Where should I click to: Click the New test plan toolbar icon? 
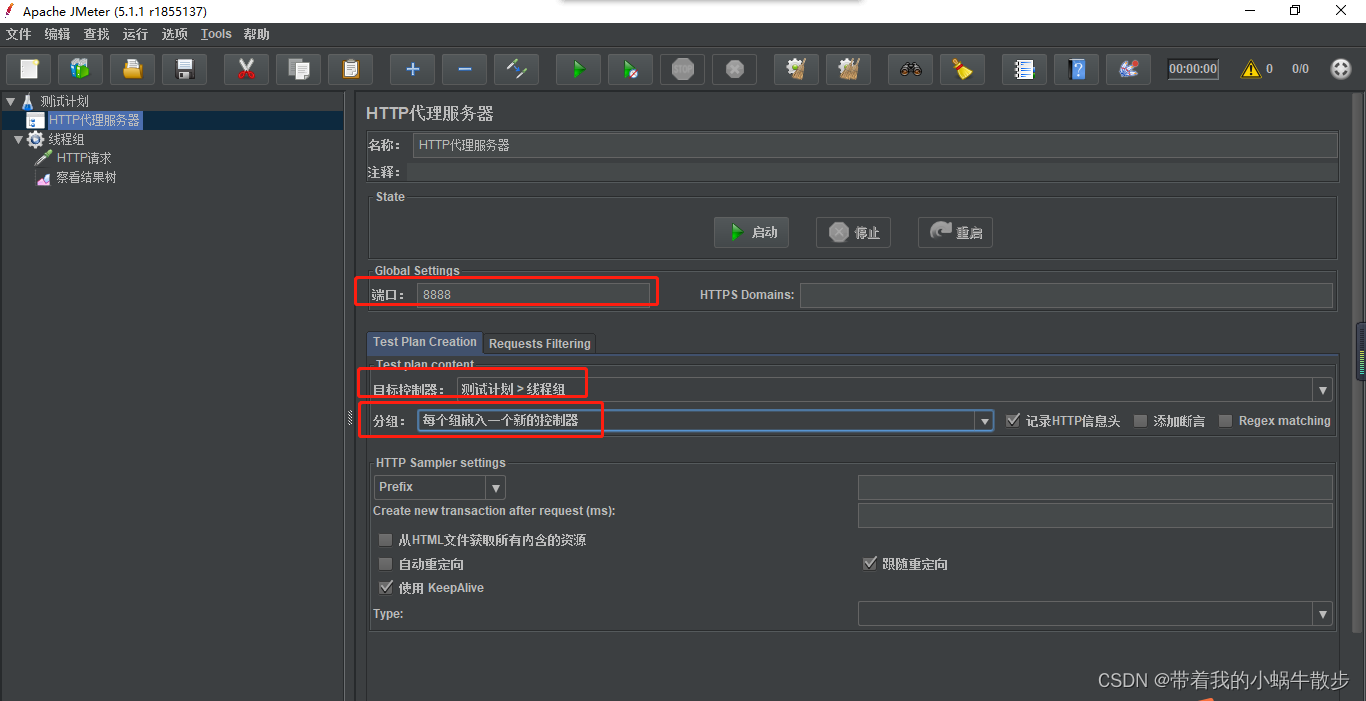pyautogui.click(x=29, y=69)
